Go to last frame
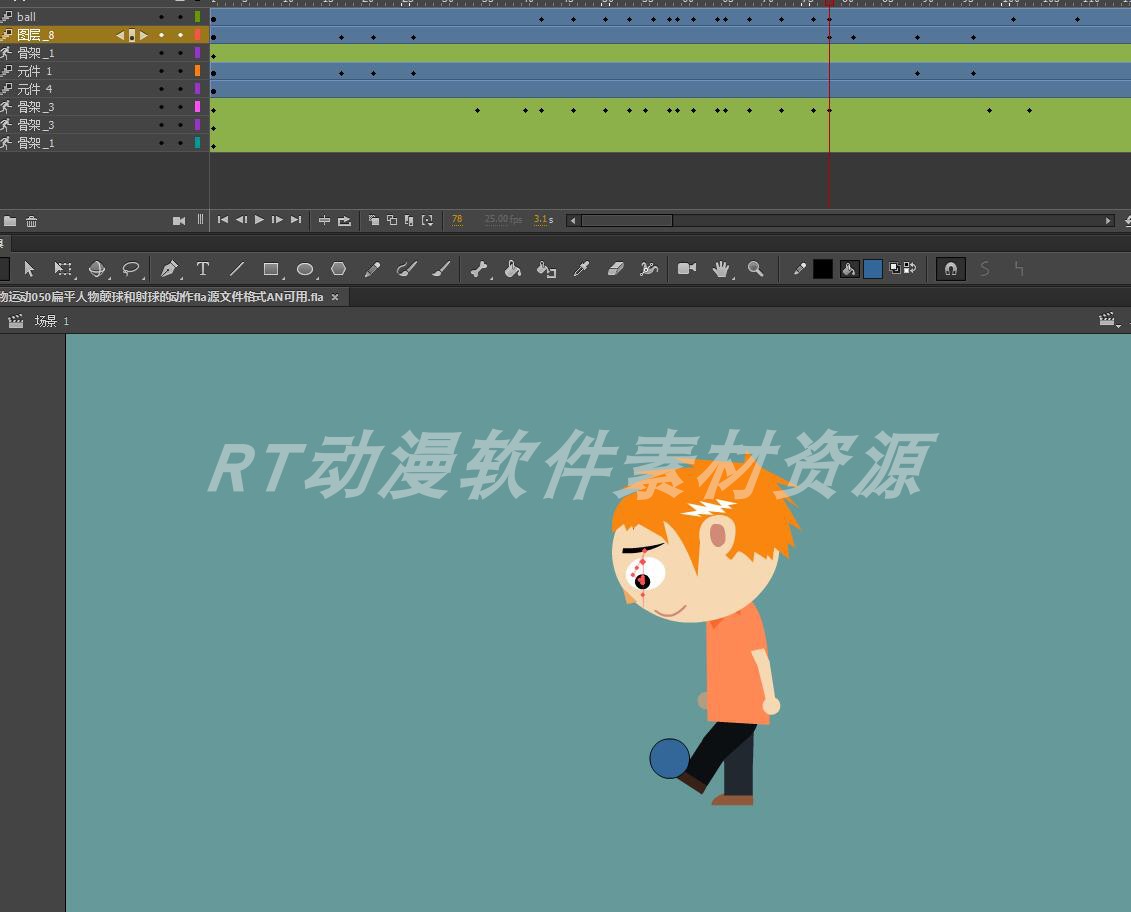Image resolution: width=1131 pixels, height=912 pixels. click(x=296, y=220)
